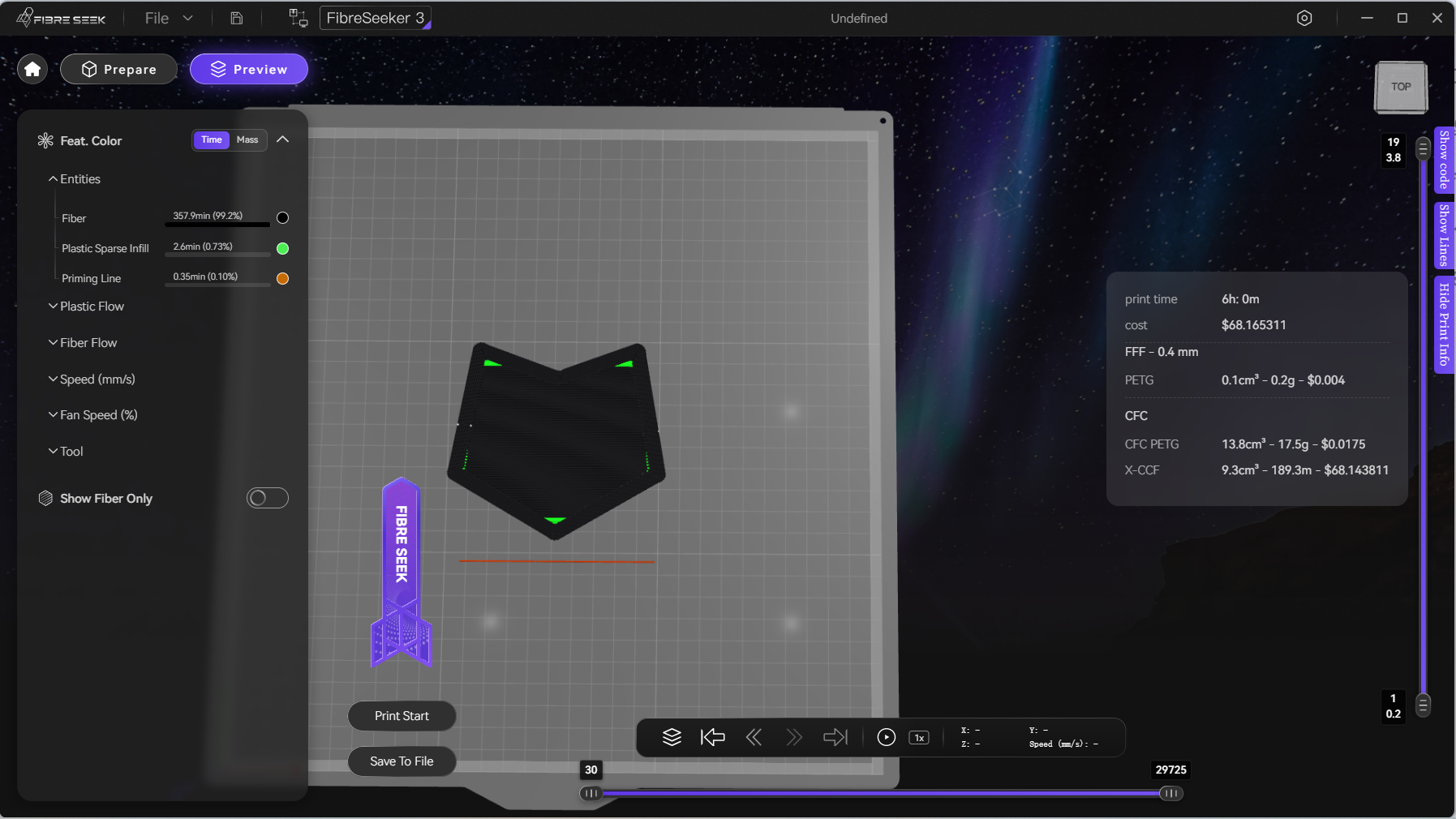Switch to the Preview tab
This screenshot has width=1456, height=819.
(249, 69)
